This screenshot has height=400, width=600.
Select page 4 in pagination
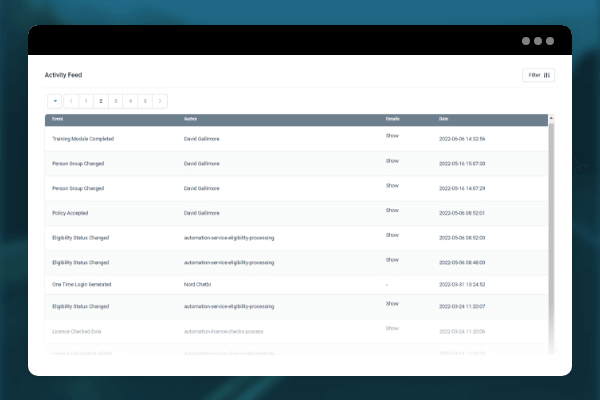point(130,101)
